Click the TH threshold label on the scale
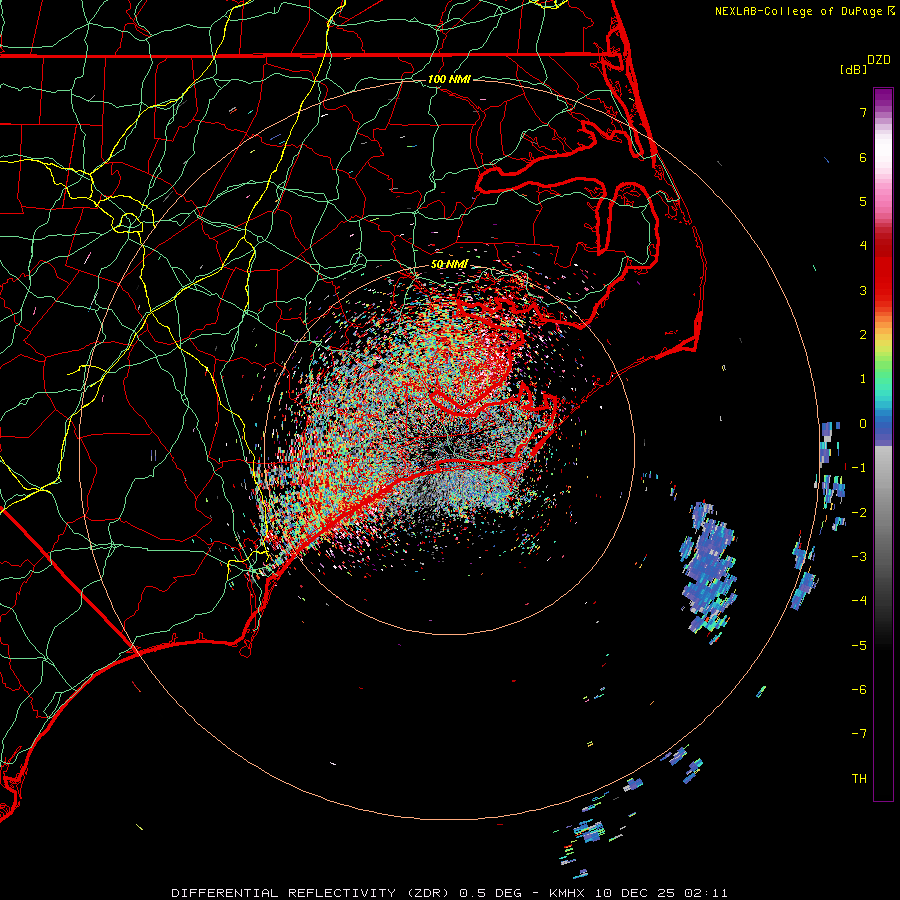The image size is (900, 900). coord(859,779)
